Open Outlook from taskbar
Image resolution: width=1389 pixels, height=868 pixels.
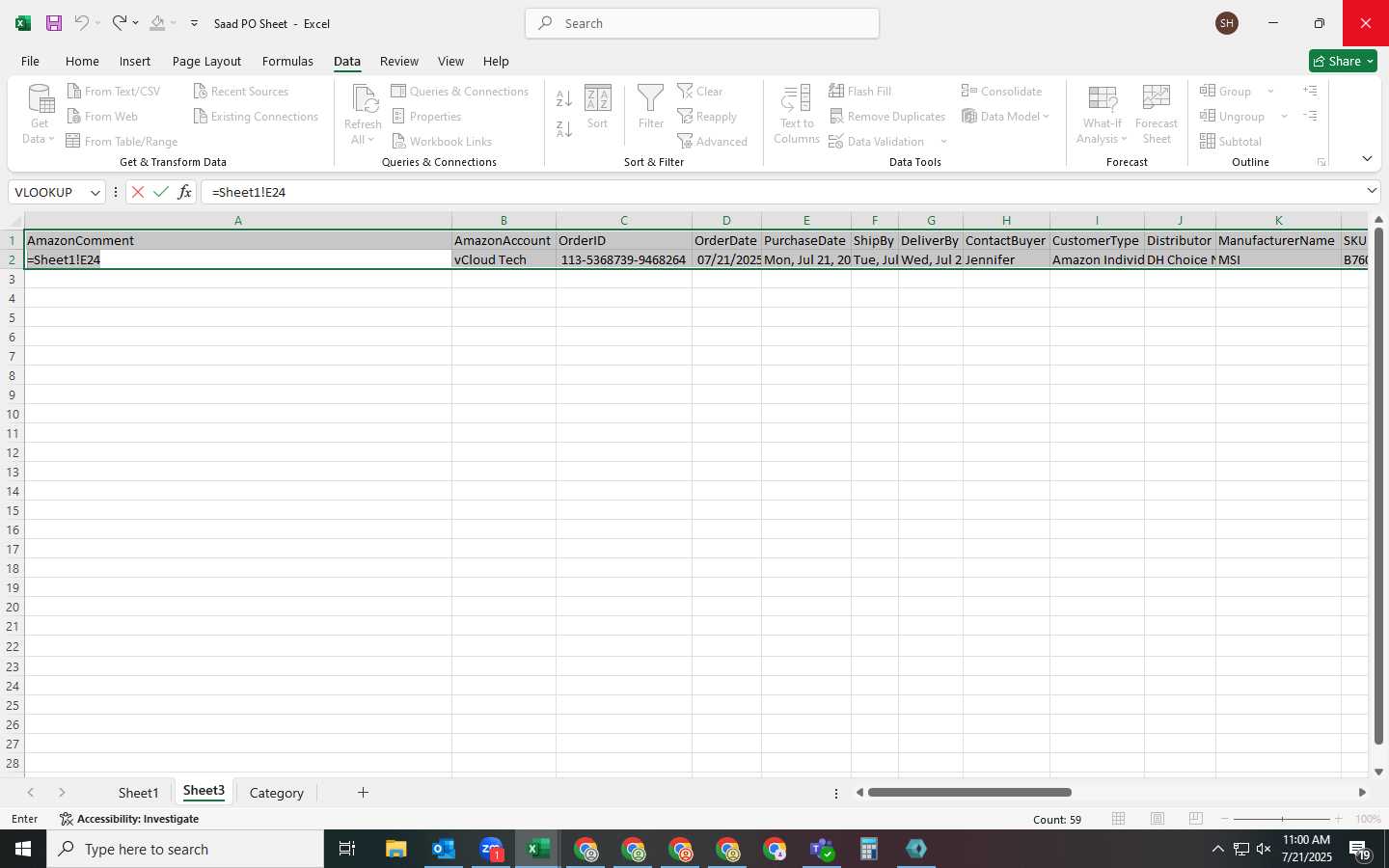[x=444, y=849]
